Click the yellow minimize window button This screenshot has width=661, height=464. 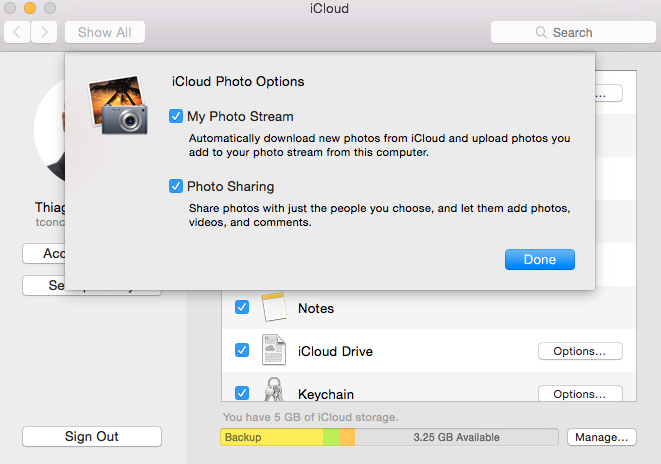coord(30,8)
